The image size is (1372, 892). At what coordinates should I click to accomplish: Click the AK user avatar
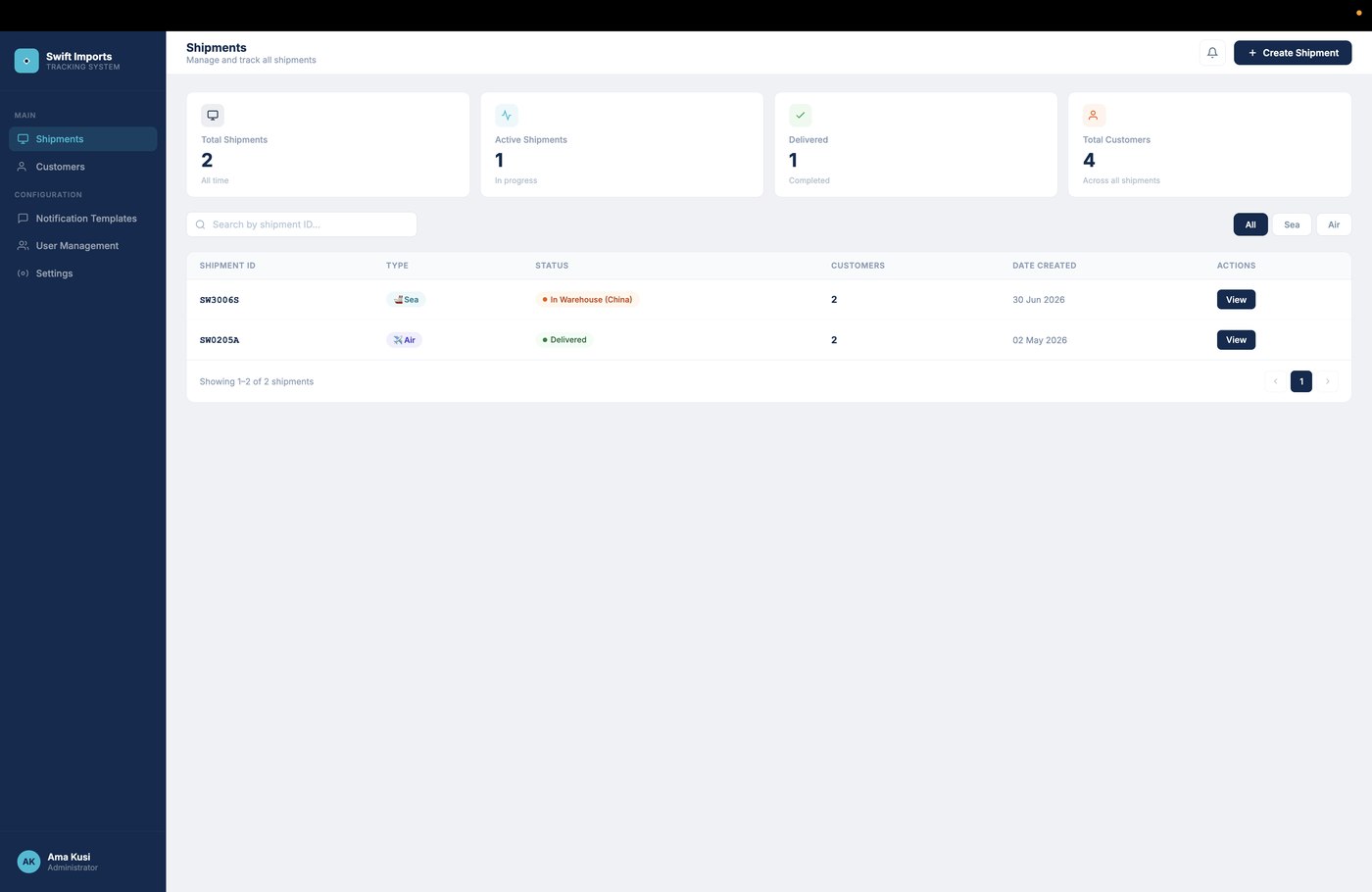coord(29,862)
